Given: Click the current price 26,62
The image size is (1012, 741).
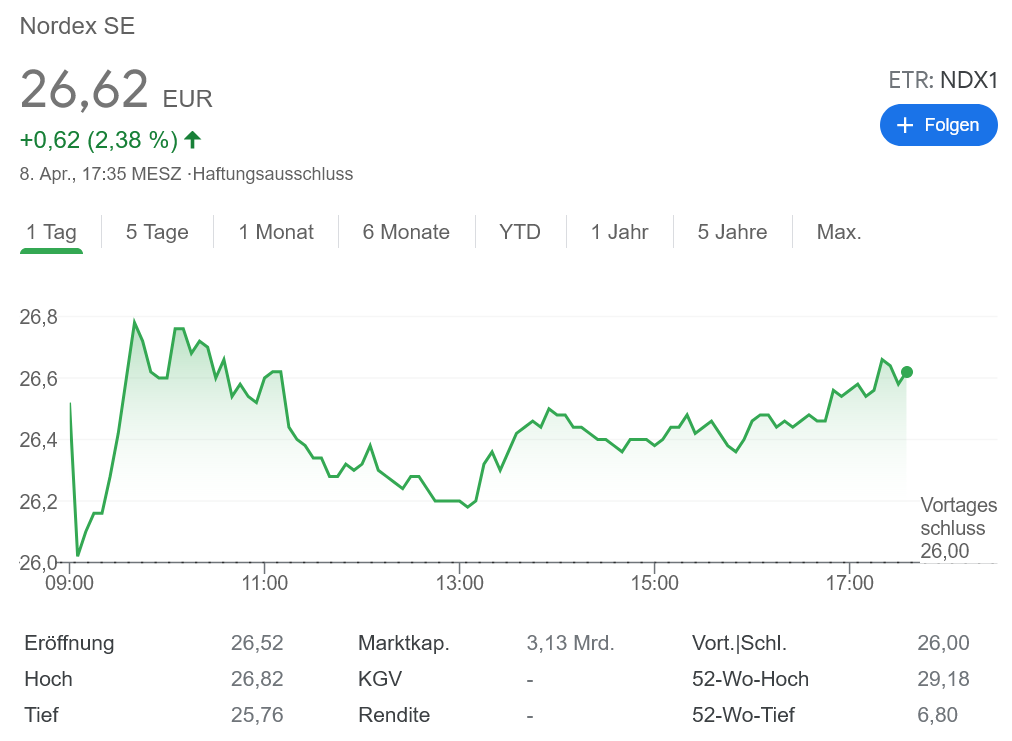Looking at the screenshot, I should point(85,90).
